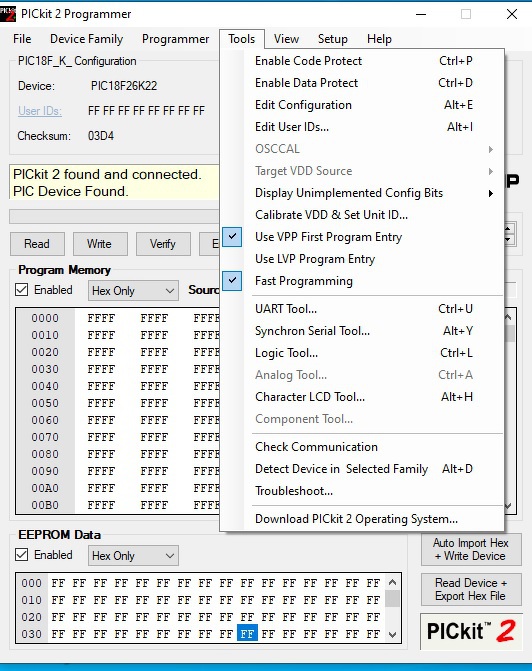532x671 pixels.
Task: Expand OSCCAL submenu arrow
Action: tap(490, 149)
